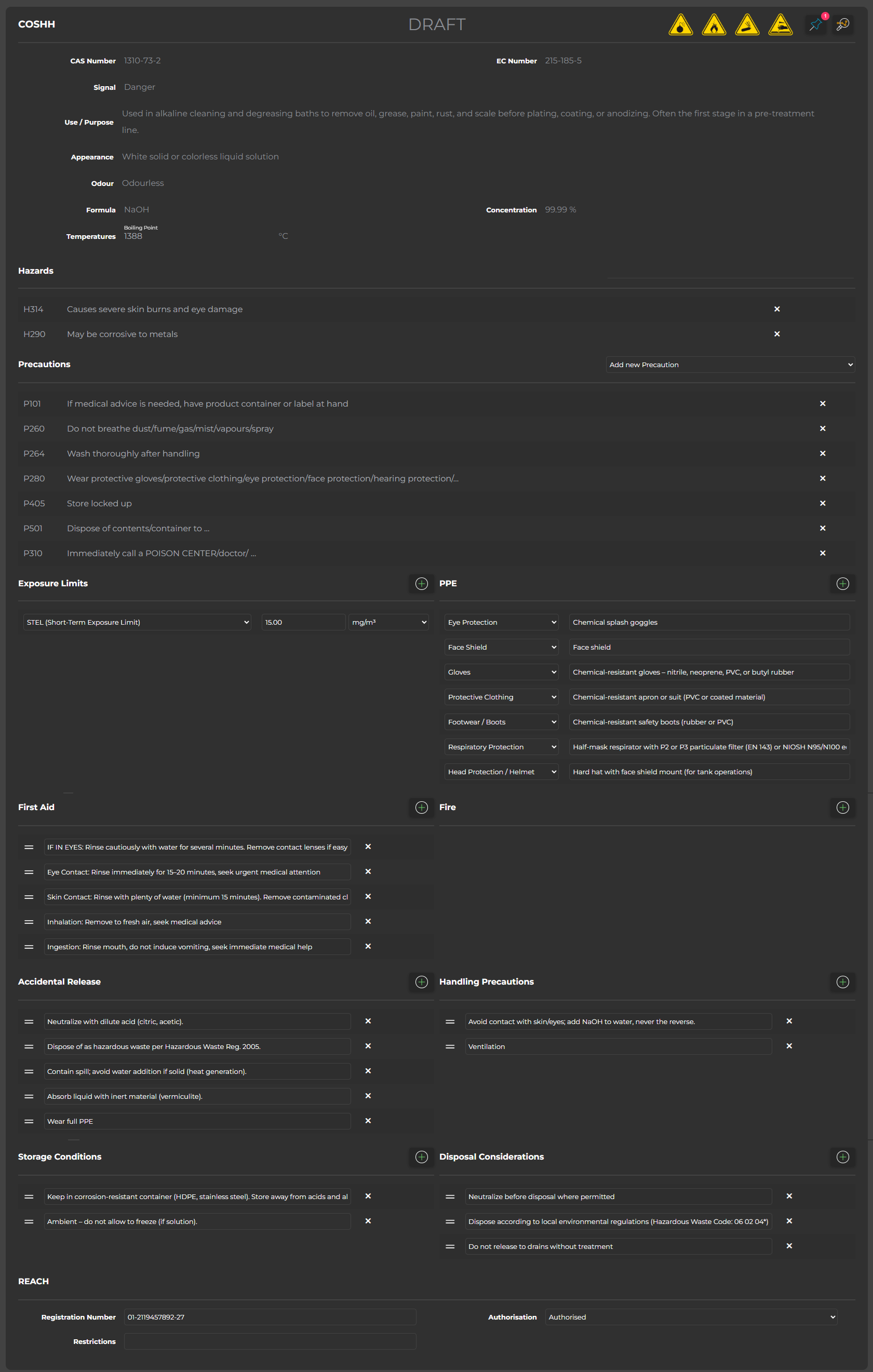Click the corrosive hazard pictogram

click(780, 25)
